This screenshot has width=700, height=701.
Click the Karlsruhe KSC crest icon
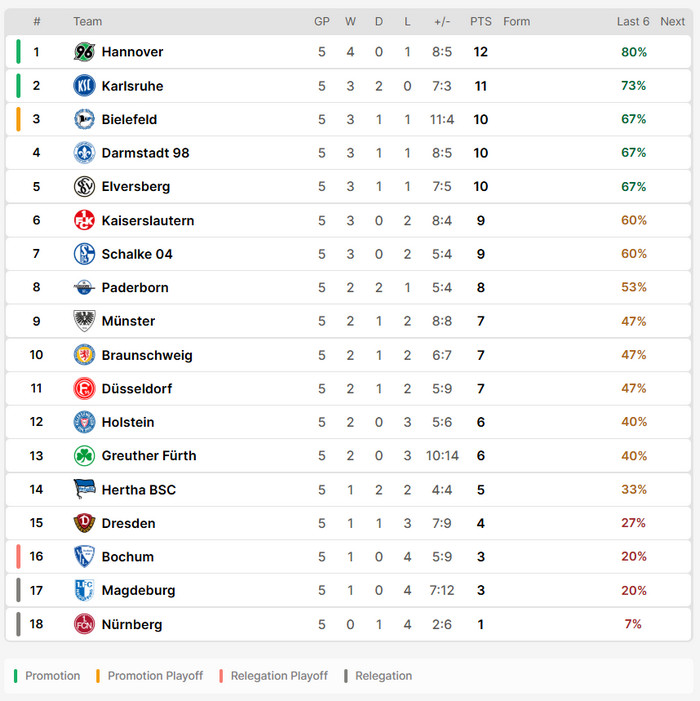pos(84,86)
